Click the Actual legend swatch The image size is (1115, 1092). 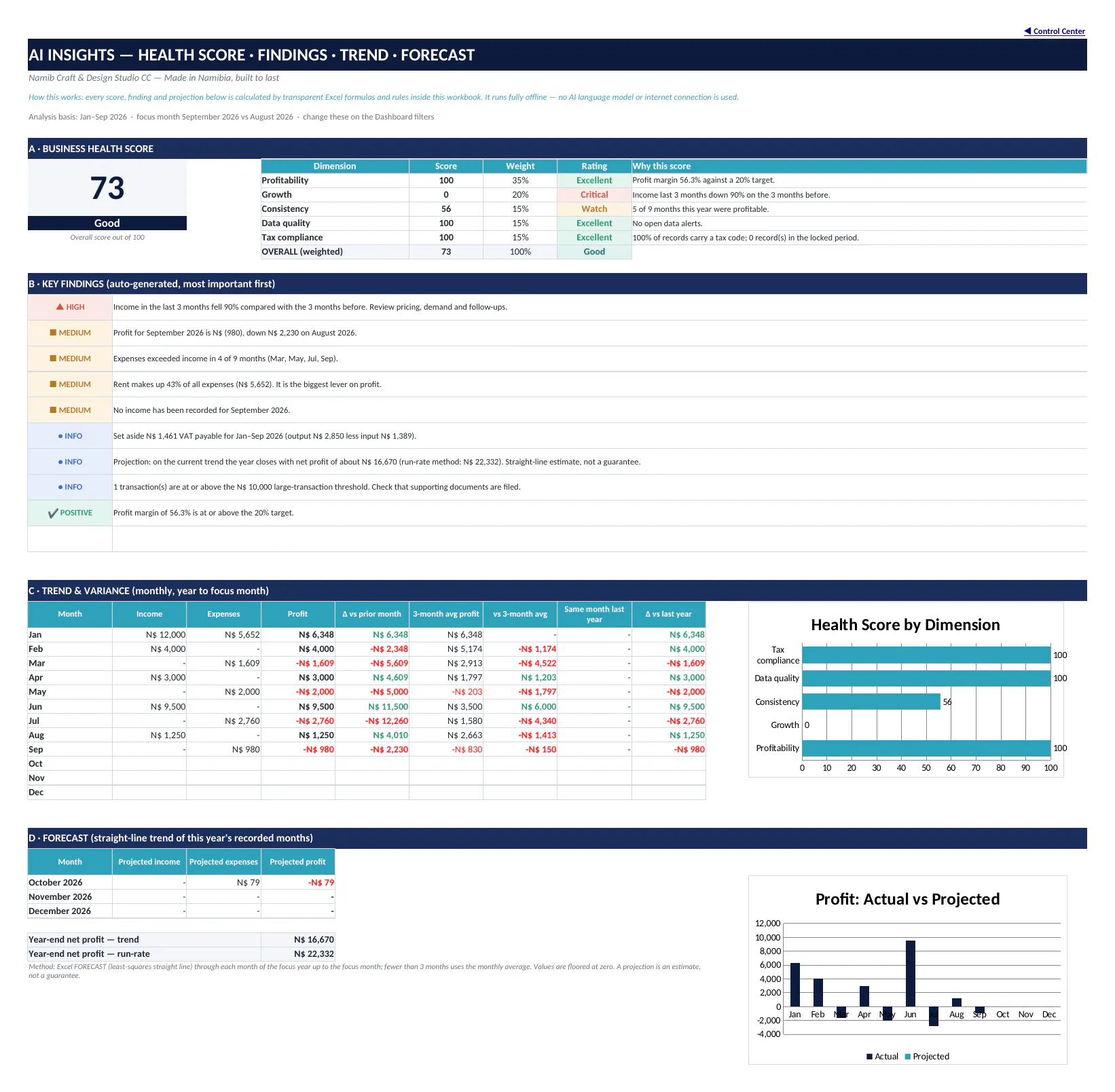tap(869, 1057)
